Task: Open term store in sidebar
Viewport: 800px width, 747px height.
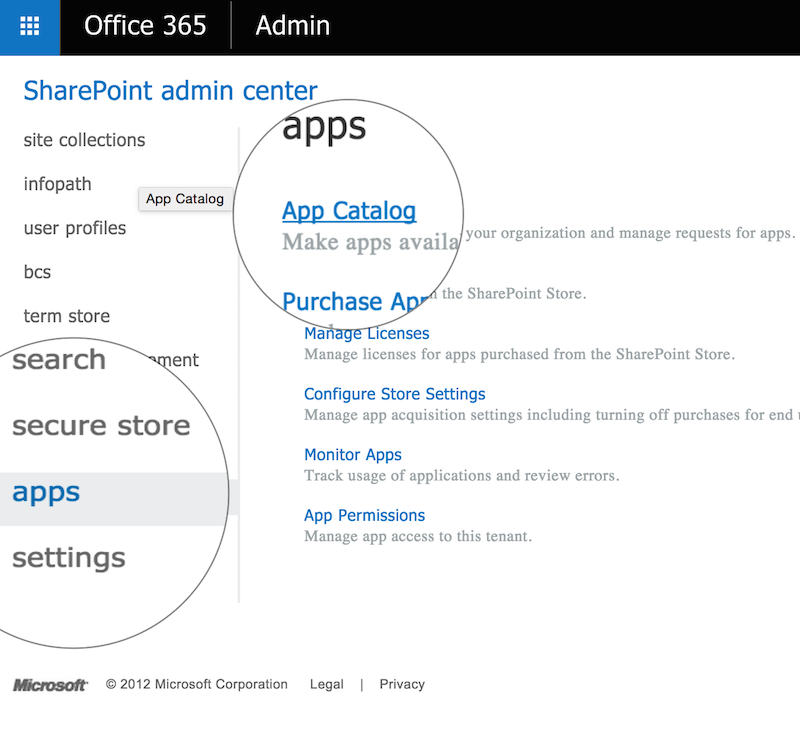Action: pyautogui.click(x=67, y=316)
